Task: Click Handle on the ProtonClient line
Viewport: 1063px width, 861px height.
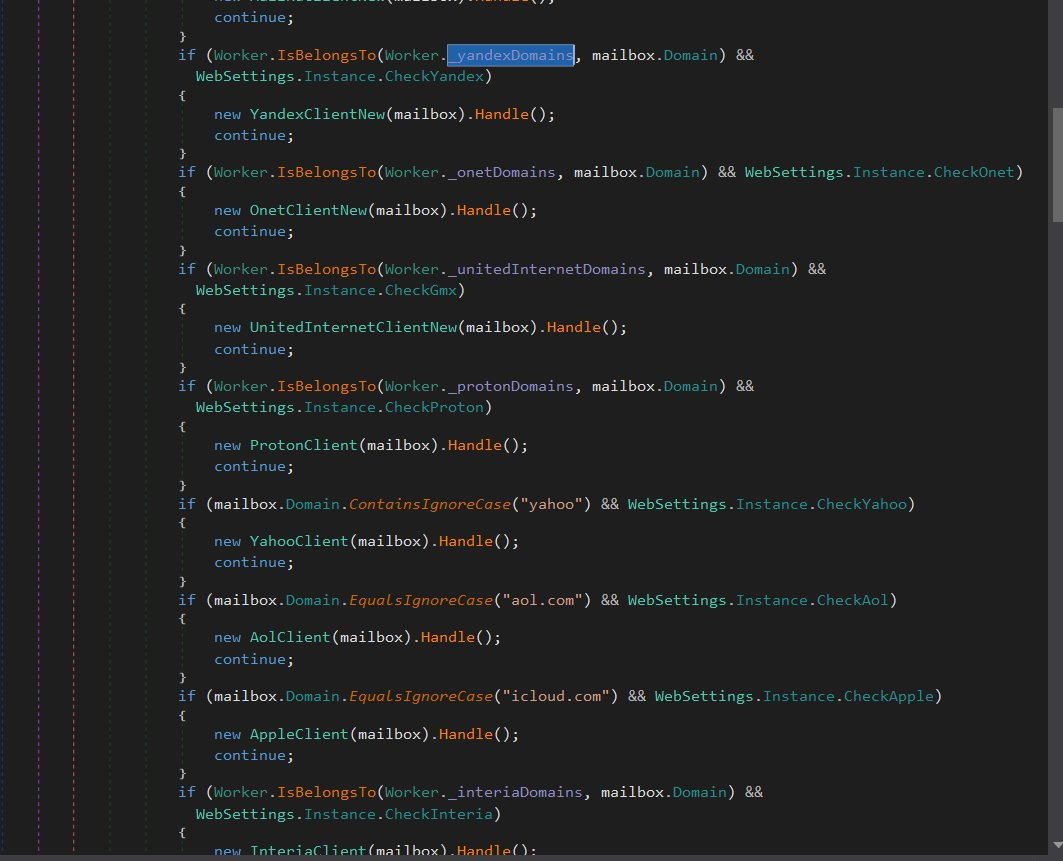Action: 475,445
